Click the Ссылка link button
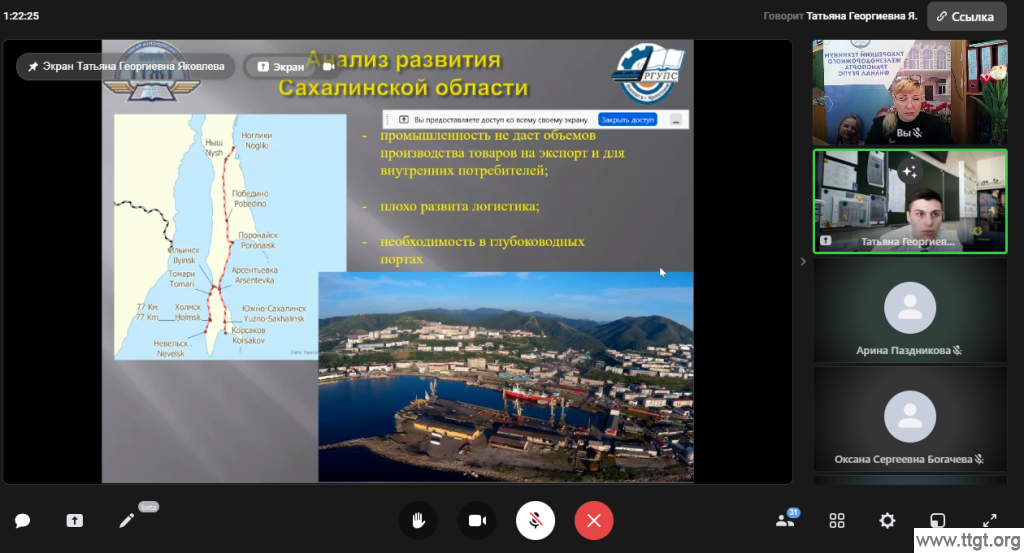Viewport: 1024px width, 553px height. tap(966, 16)
